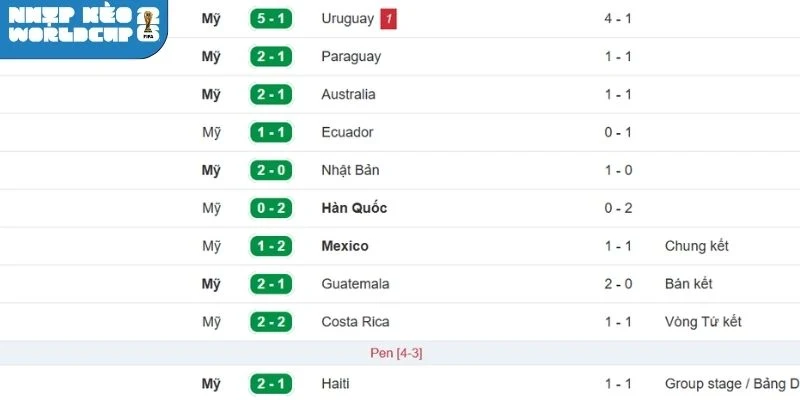Click the Nhật Bản team name

point(351,170)
